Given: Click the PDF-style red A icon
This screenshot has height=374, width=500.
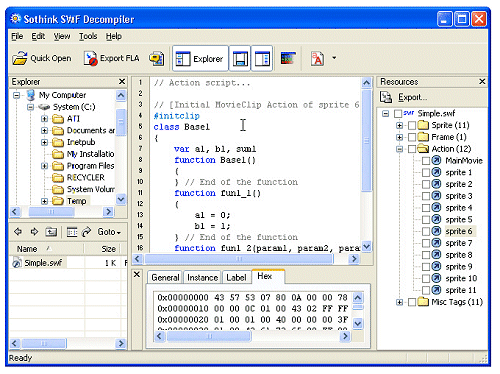Looking at the screenshot, I should 317,59.
